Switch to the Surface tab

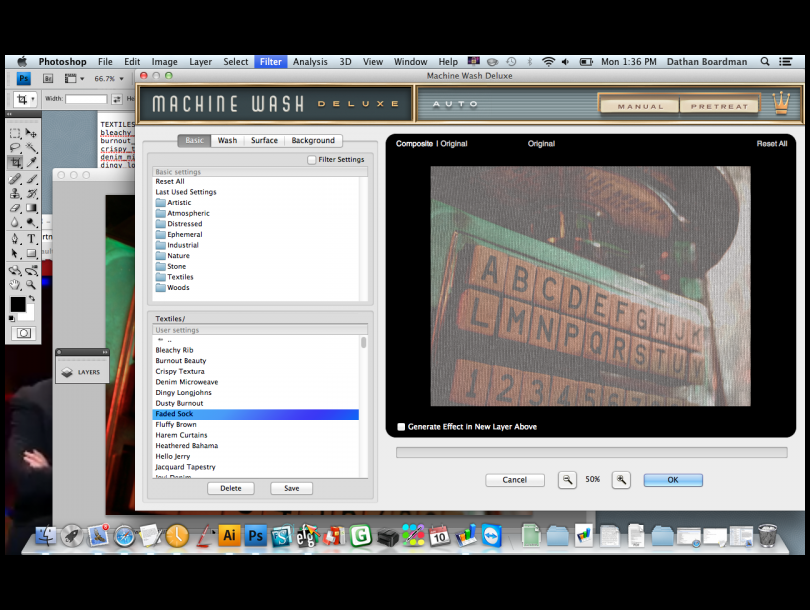(x=264, y=140)
